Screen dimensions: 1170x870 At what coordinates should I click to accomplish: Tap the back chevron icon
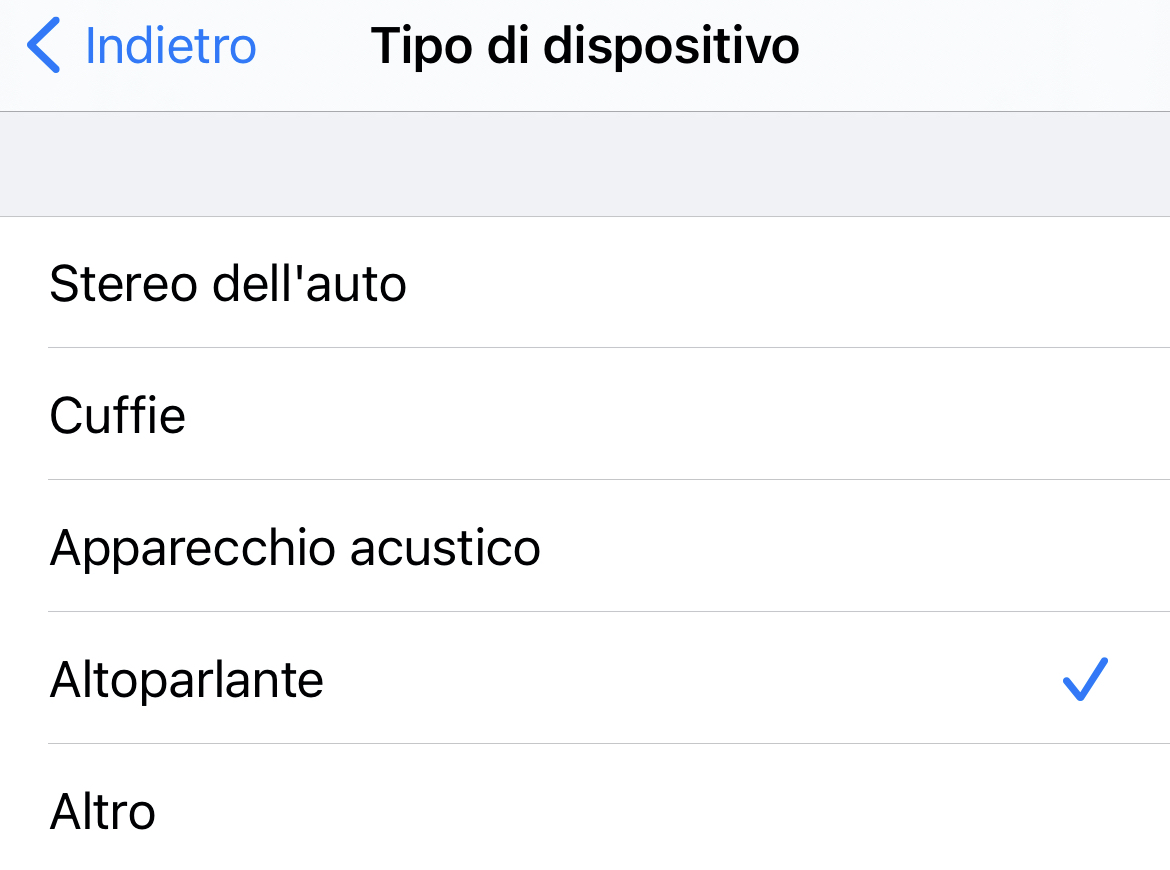42,45
